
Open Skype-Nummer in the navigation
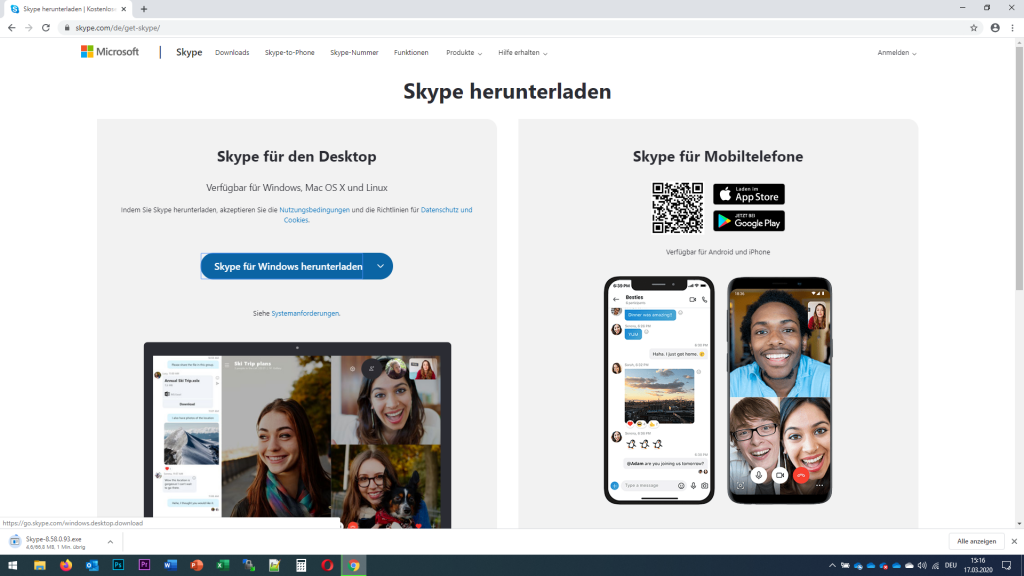pyautogui.click(x=354, y=53)
